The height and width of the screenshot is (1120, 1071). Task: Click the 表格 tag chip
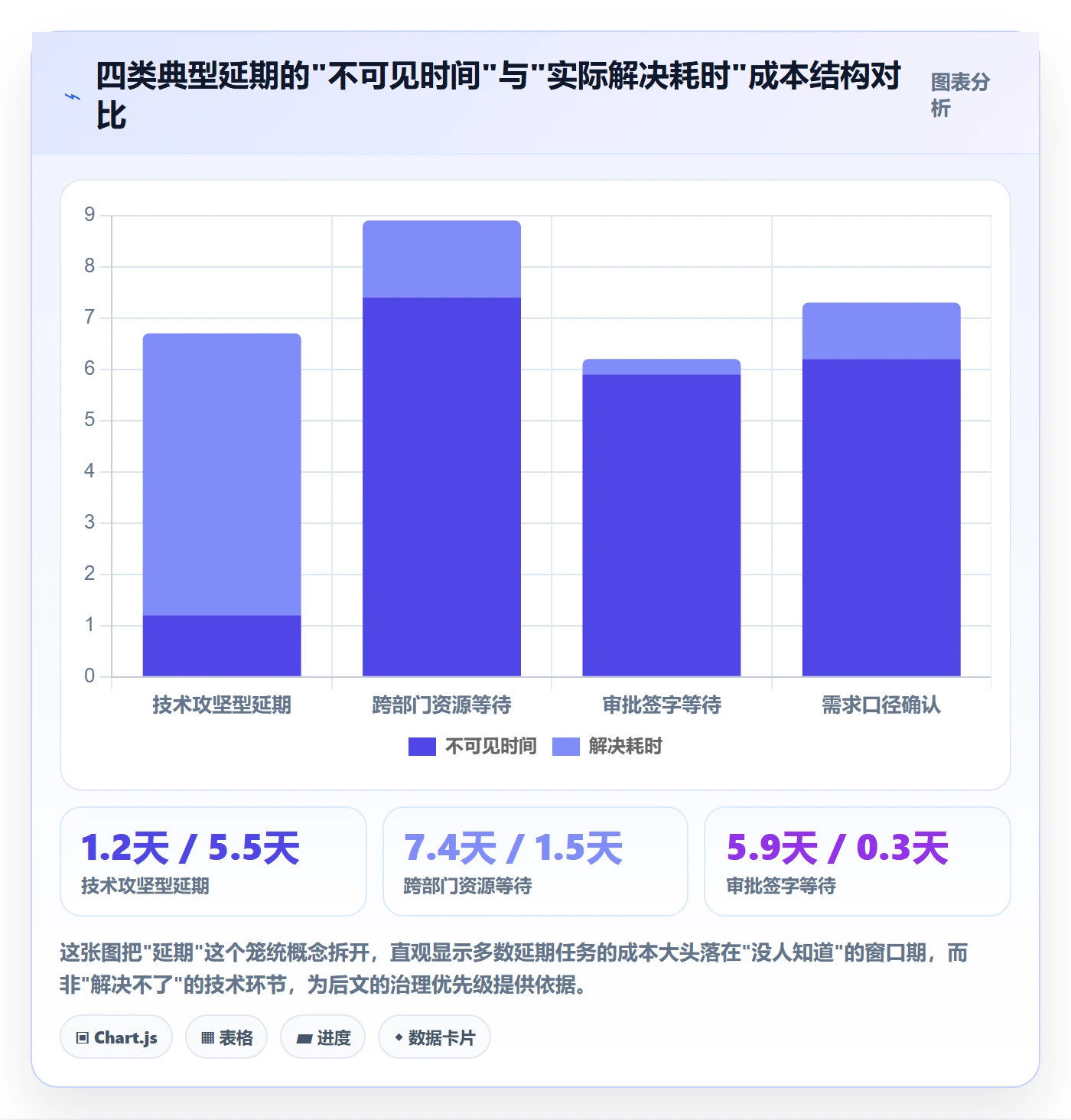[x=226, y=1037]
